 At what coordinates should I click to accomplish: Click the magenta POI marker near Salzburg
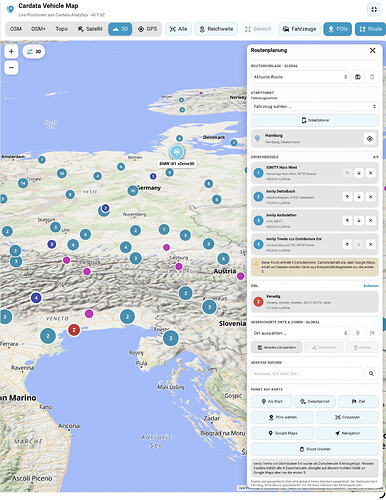[179, 266]
